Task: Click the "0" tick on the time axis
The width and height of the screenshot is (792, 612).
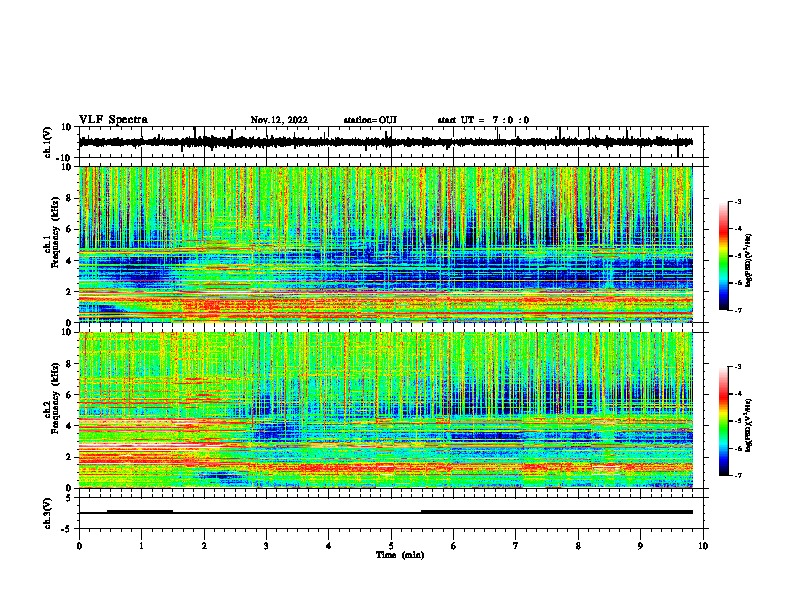Action: 79,546
